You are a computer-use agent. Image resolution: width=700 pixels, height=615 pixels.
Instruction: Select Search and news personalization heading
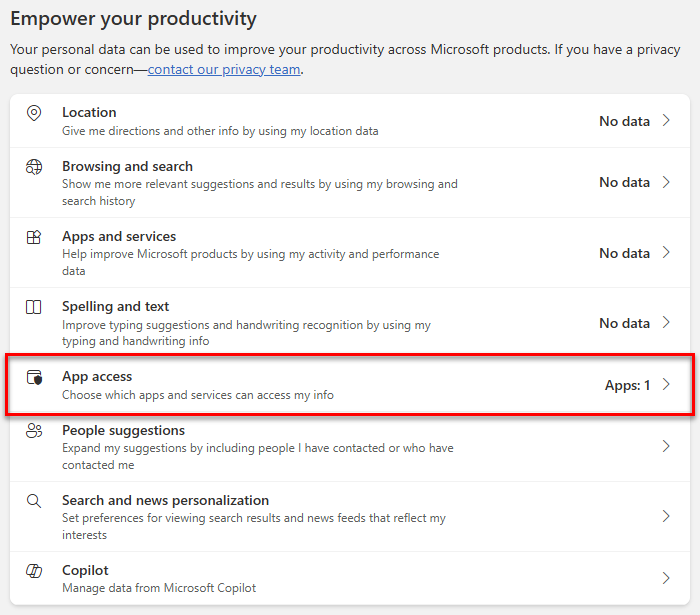coord(166,500)
